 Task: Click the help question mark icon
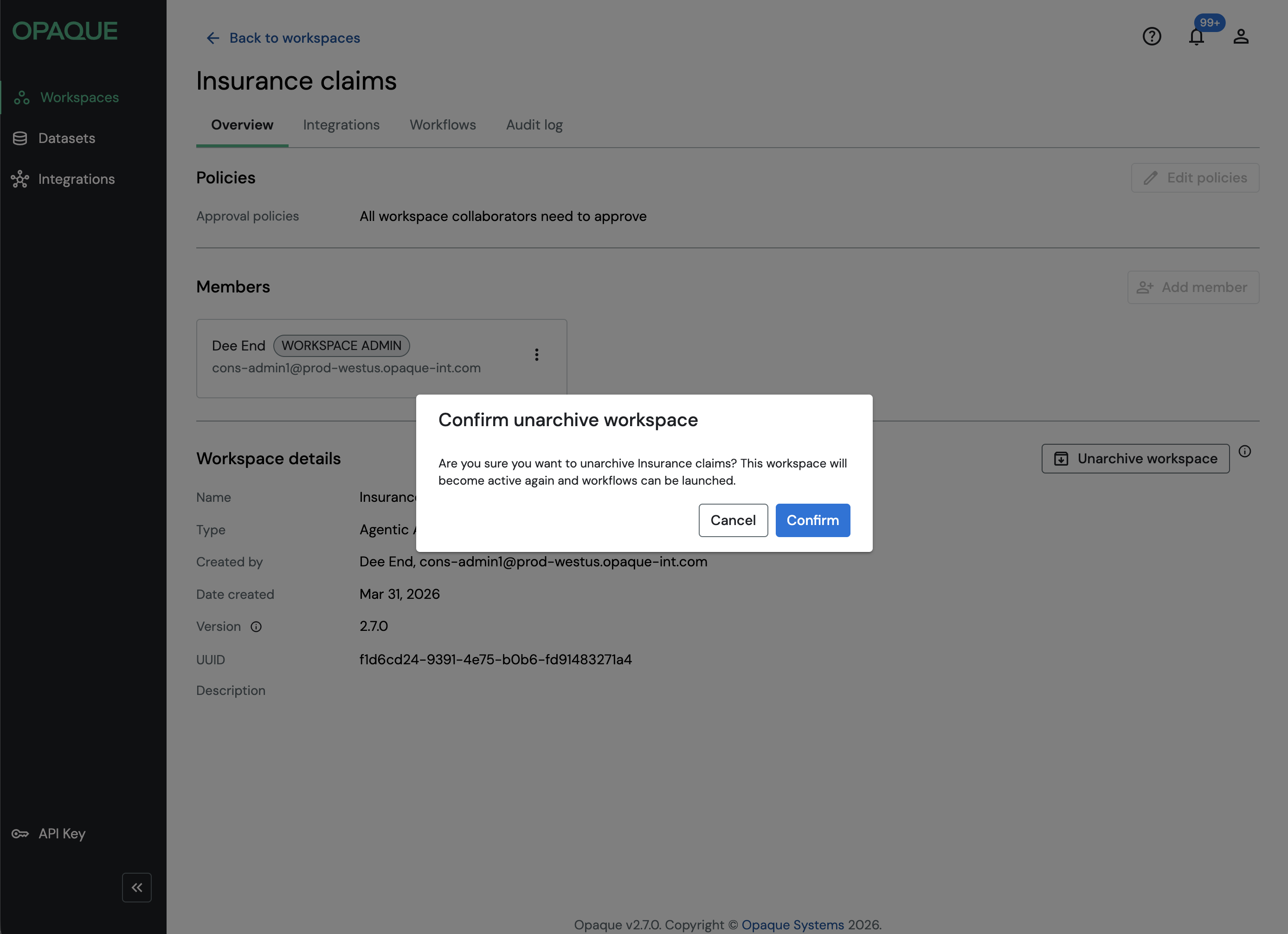[x=1151, y=37]
